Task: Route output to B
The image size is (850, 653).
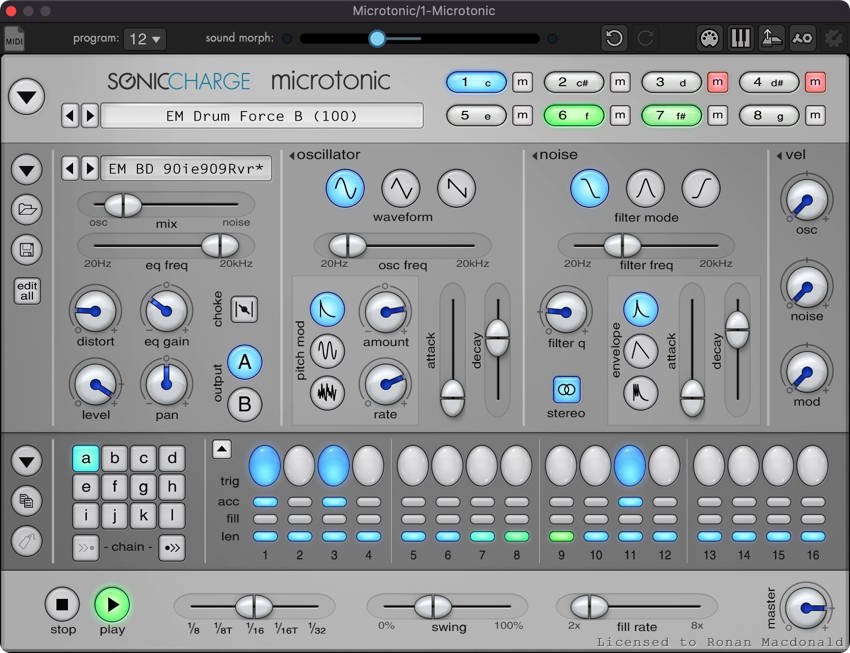Action: tap(244, 404)
